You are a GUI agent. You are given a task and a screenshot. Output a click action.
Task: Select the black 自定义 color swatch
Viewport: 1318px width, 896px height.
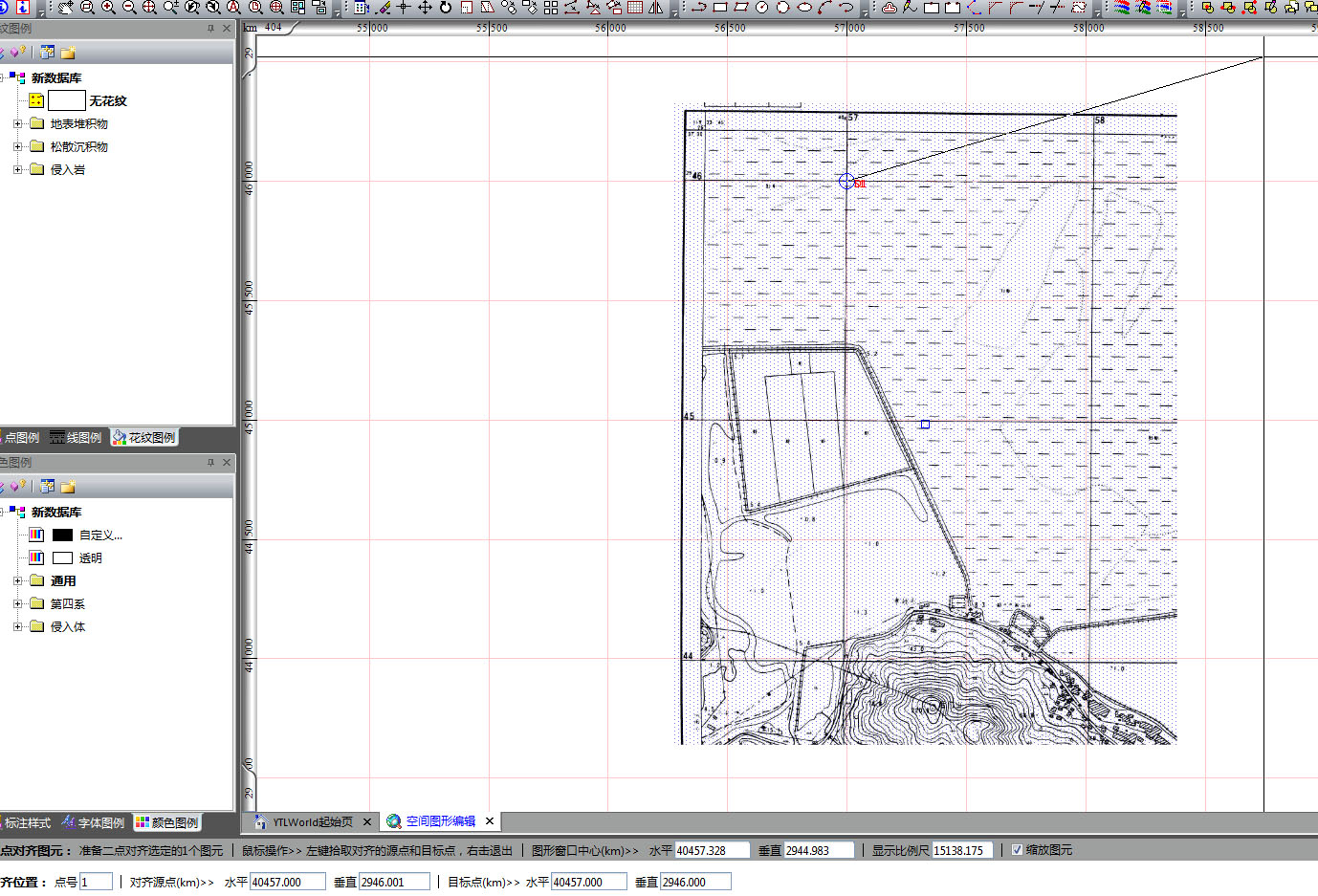pyautogui.click(x=63, y=535)
